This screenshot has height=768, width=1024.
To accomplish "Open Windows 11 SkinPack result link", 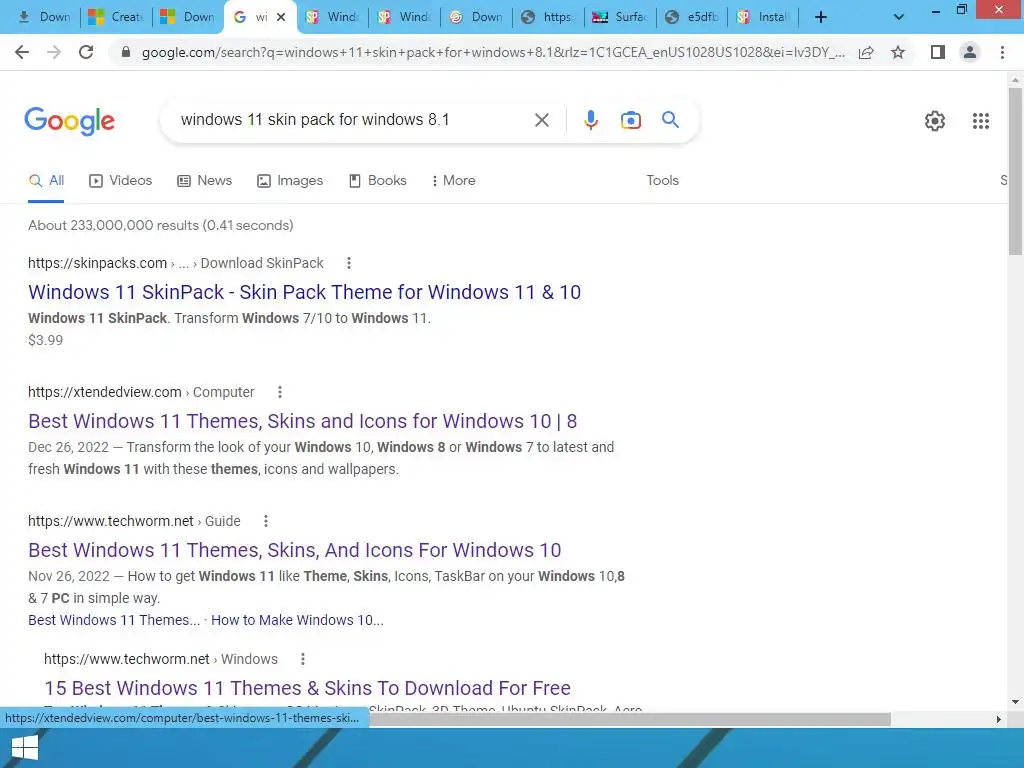I will 304,292.
